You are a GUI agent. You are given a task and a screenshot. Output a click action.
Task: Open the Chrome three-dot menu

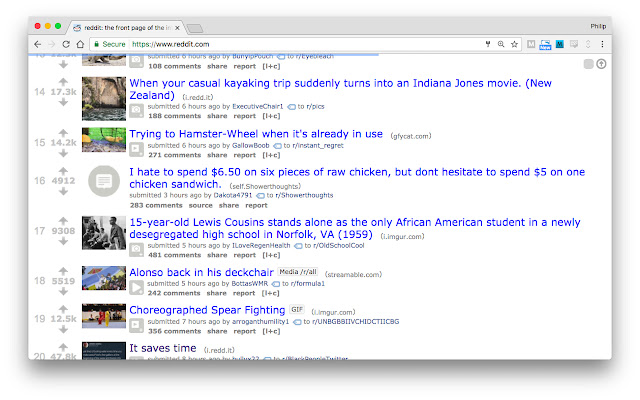tap(601, 44)
